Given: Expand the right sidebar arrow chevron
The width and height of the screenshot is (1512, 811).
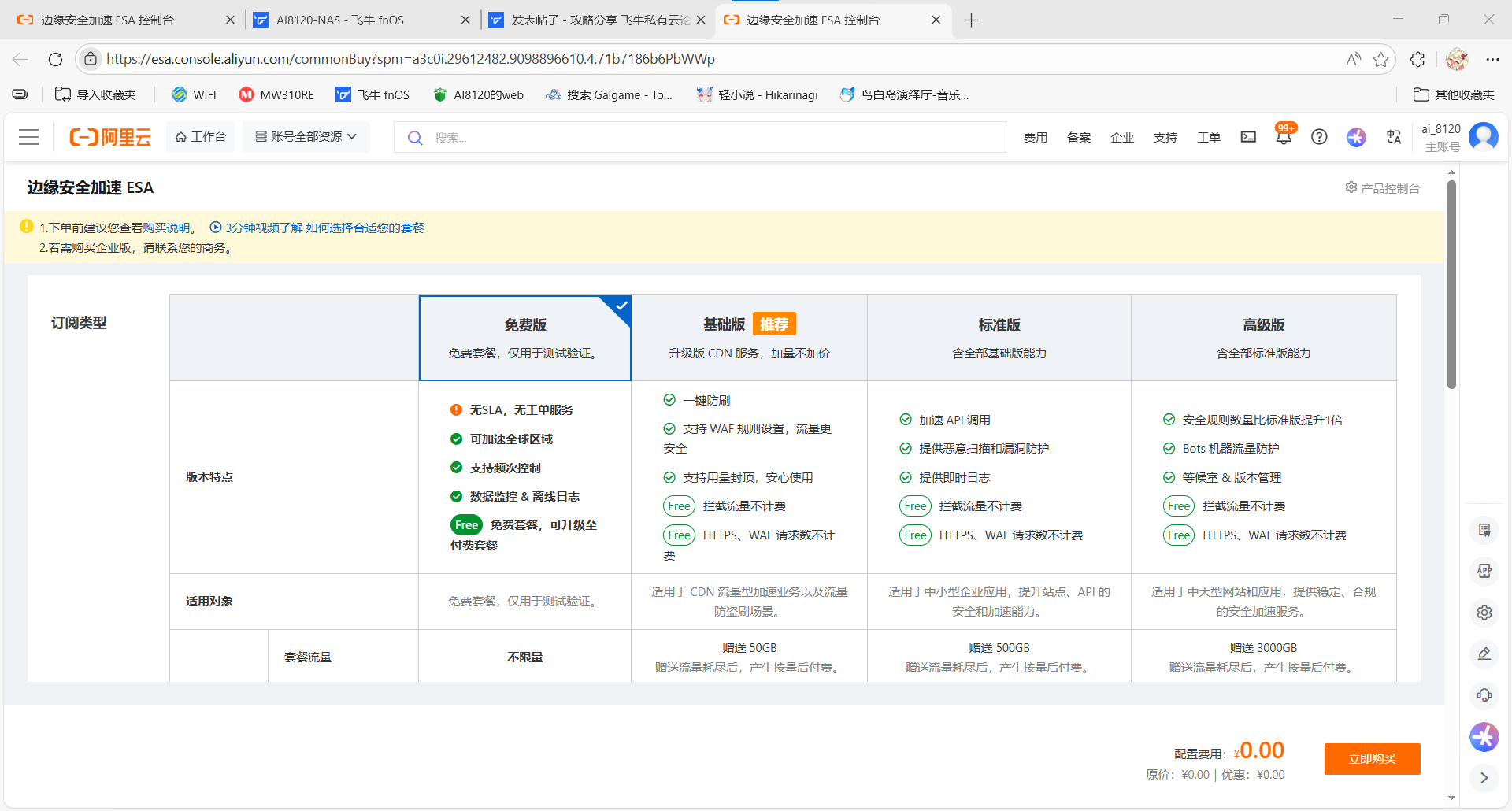Looking at the screenshot, I should tap(1484, 778).
